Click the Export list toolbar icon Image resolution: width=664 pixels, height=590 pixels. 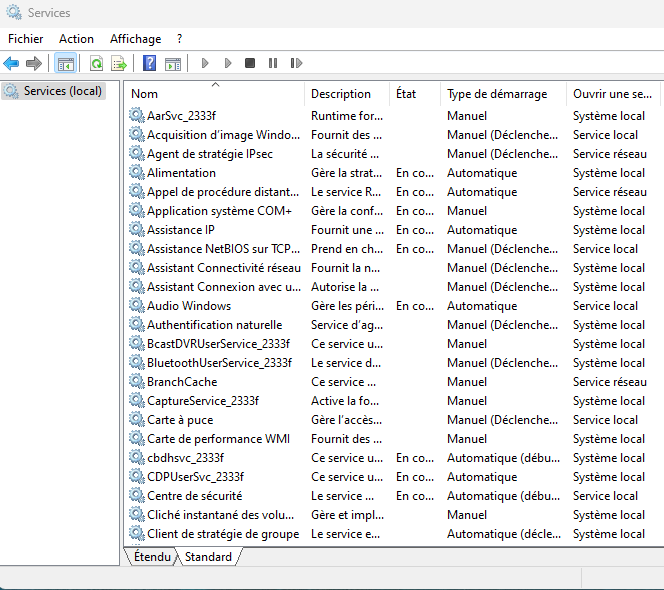119,64
